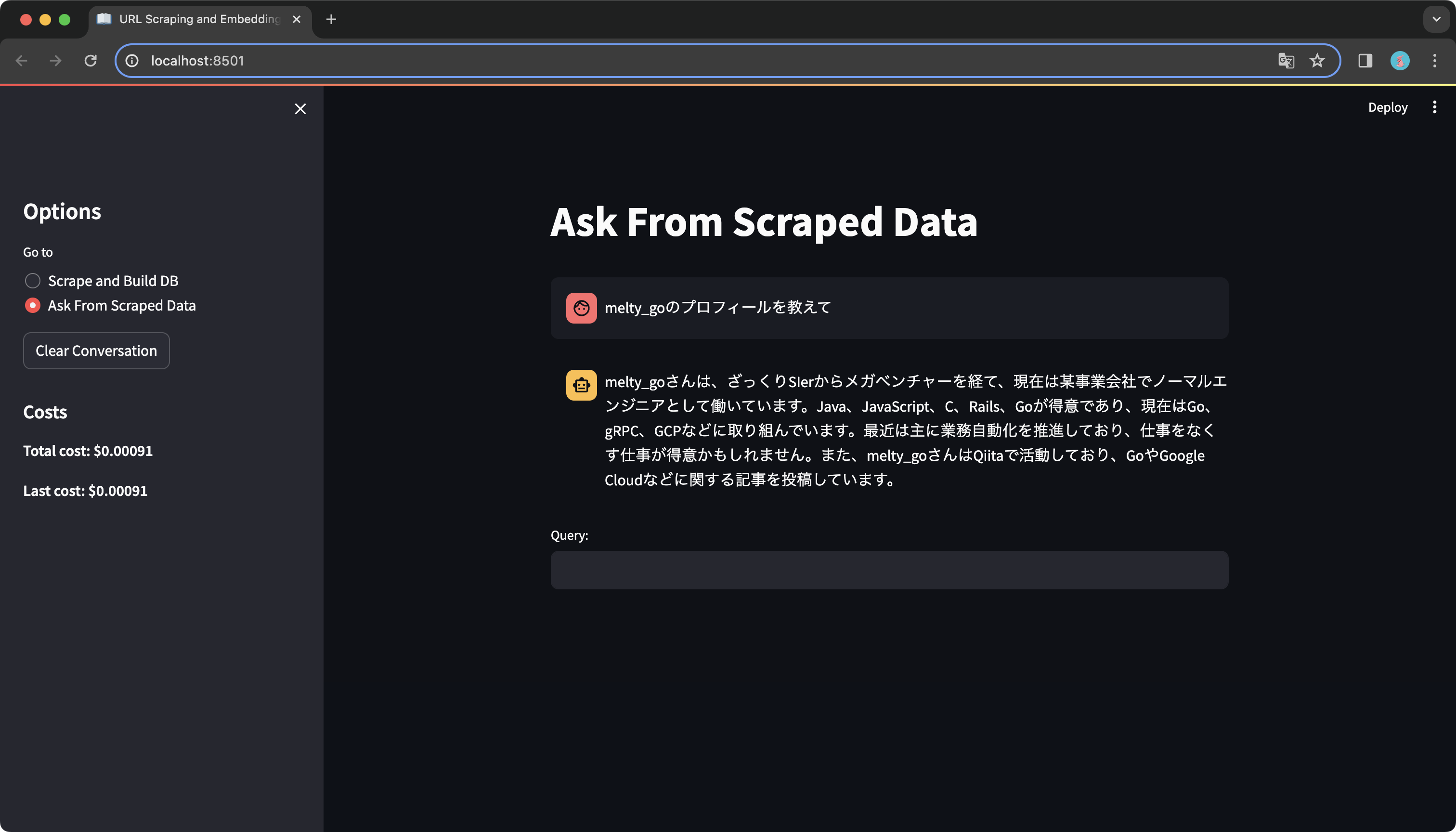Screen dimensions: 1456x832
Task: Click the Google Translate icon in address bar
Action: [1286, 61]
